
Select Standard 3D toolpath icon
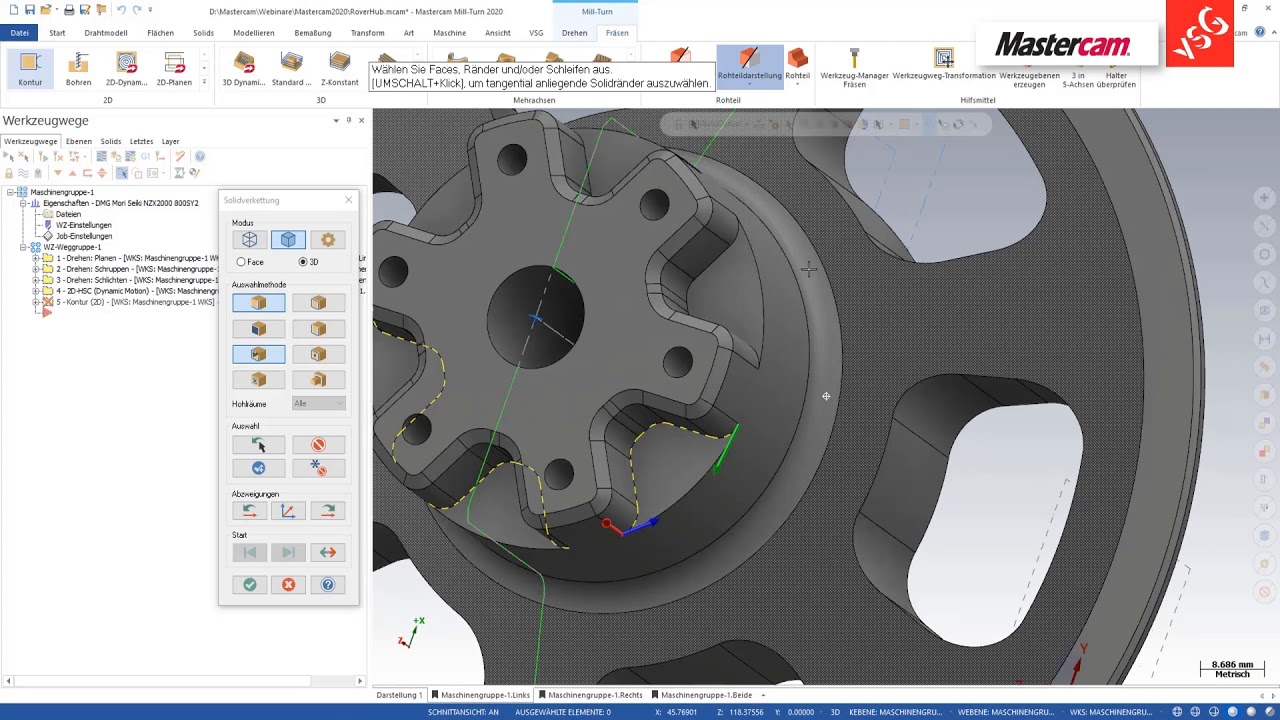pos(292,69)
